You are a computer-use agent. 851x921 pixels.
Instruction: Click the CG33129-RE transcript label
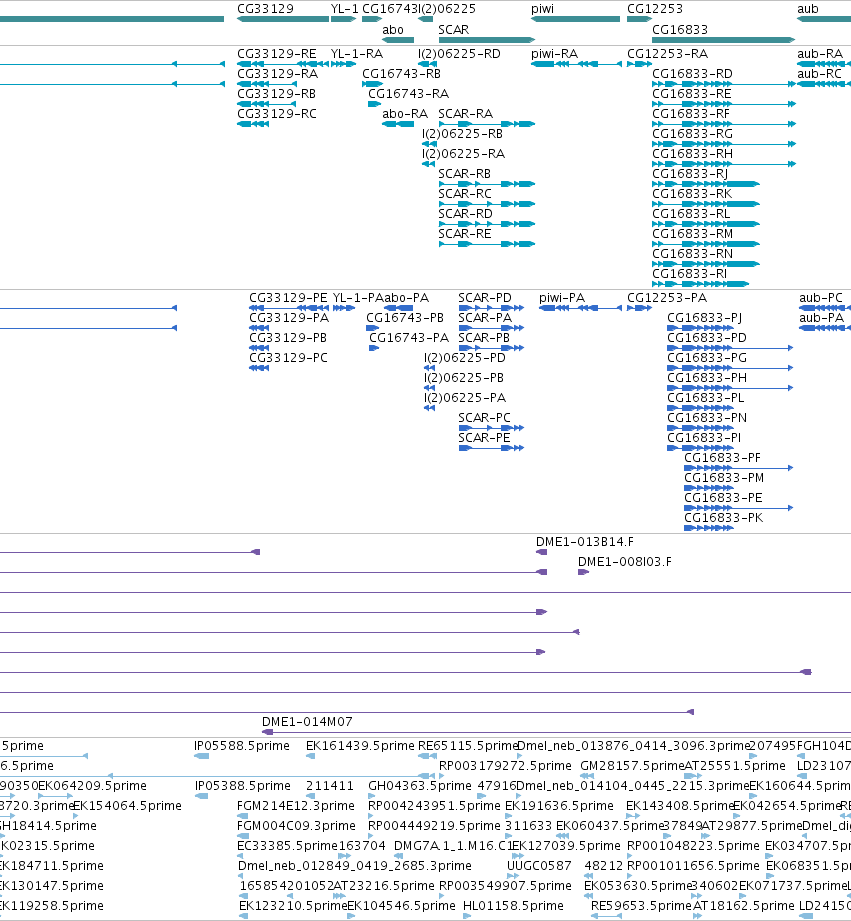point(277,54)
